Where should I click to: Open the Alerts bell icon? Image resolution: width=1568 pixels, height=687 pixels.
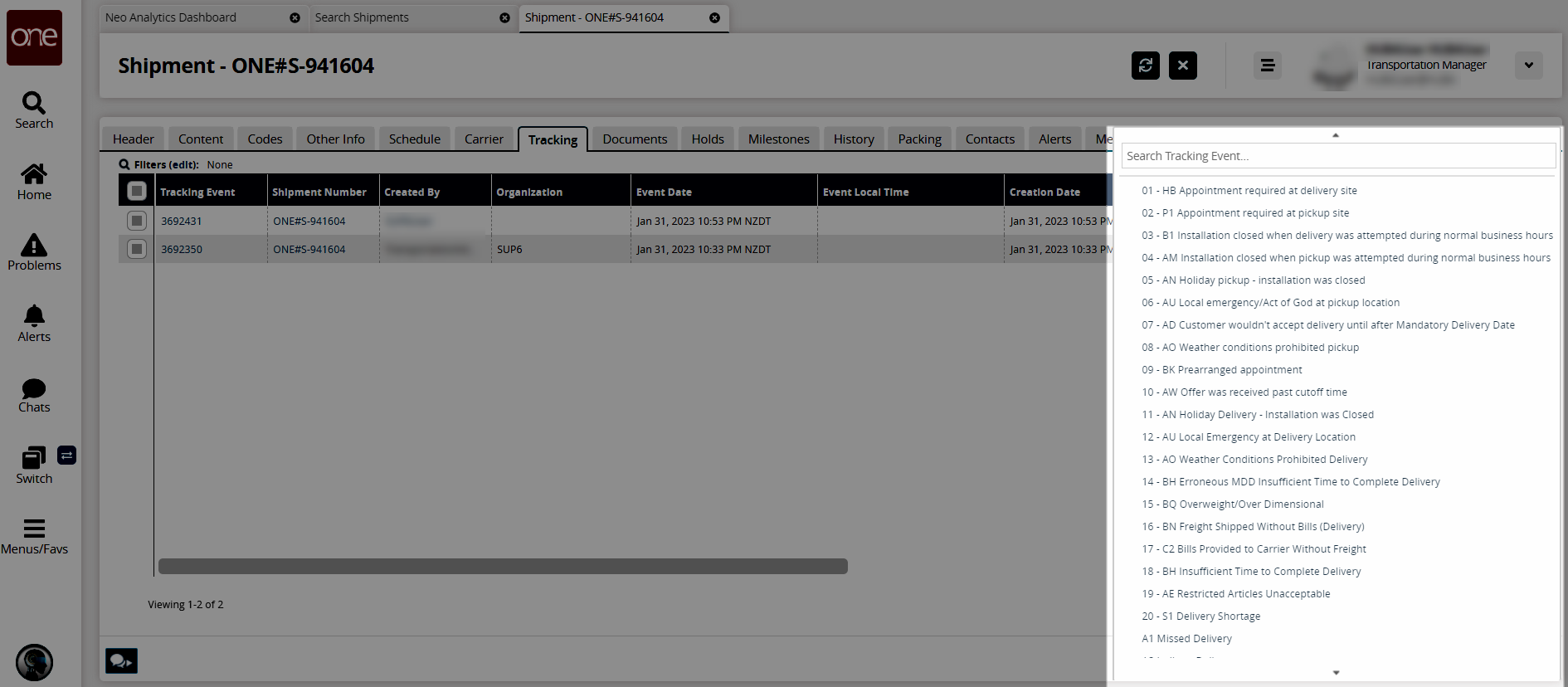[34, 316]
